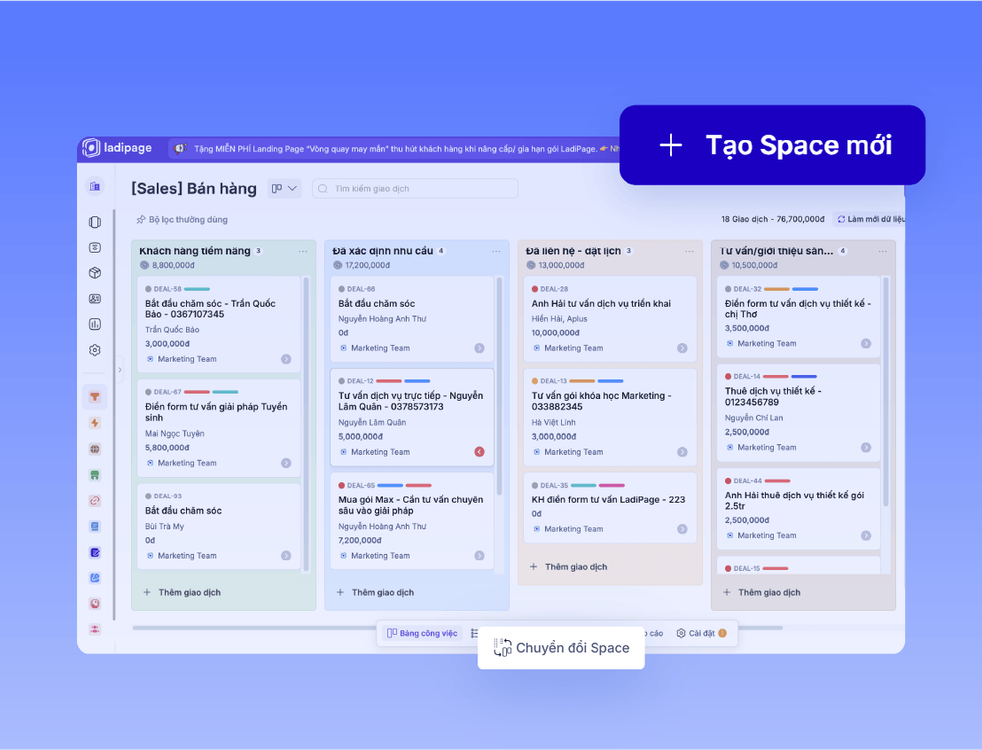Click the Tìm kiếm giao dịch search field
Viewport: 982px width, 750px height.
click(x=415, y=188)
